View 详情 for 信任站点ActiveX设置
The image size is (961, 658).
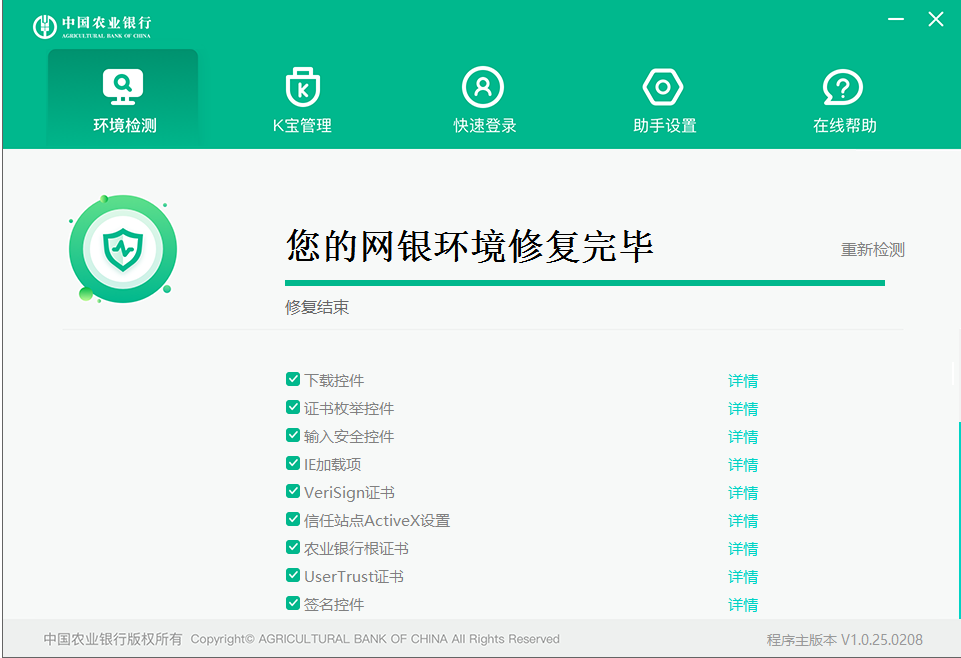click(x=743, y=520)
